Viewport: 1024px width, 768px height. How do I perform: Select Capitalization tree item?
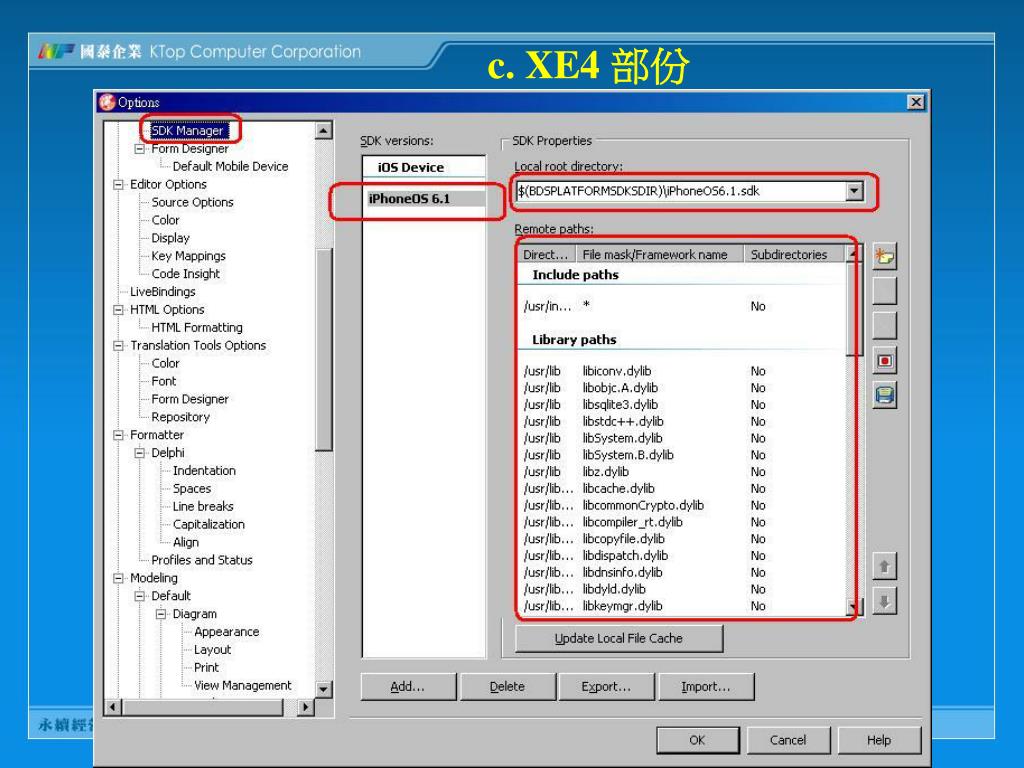208,524
